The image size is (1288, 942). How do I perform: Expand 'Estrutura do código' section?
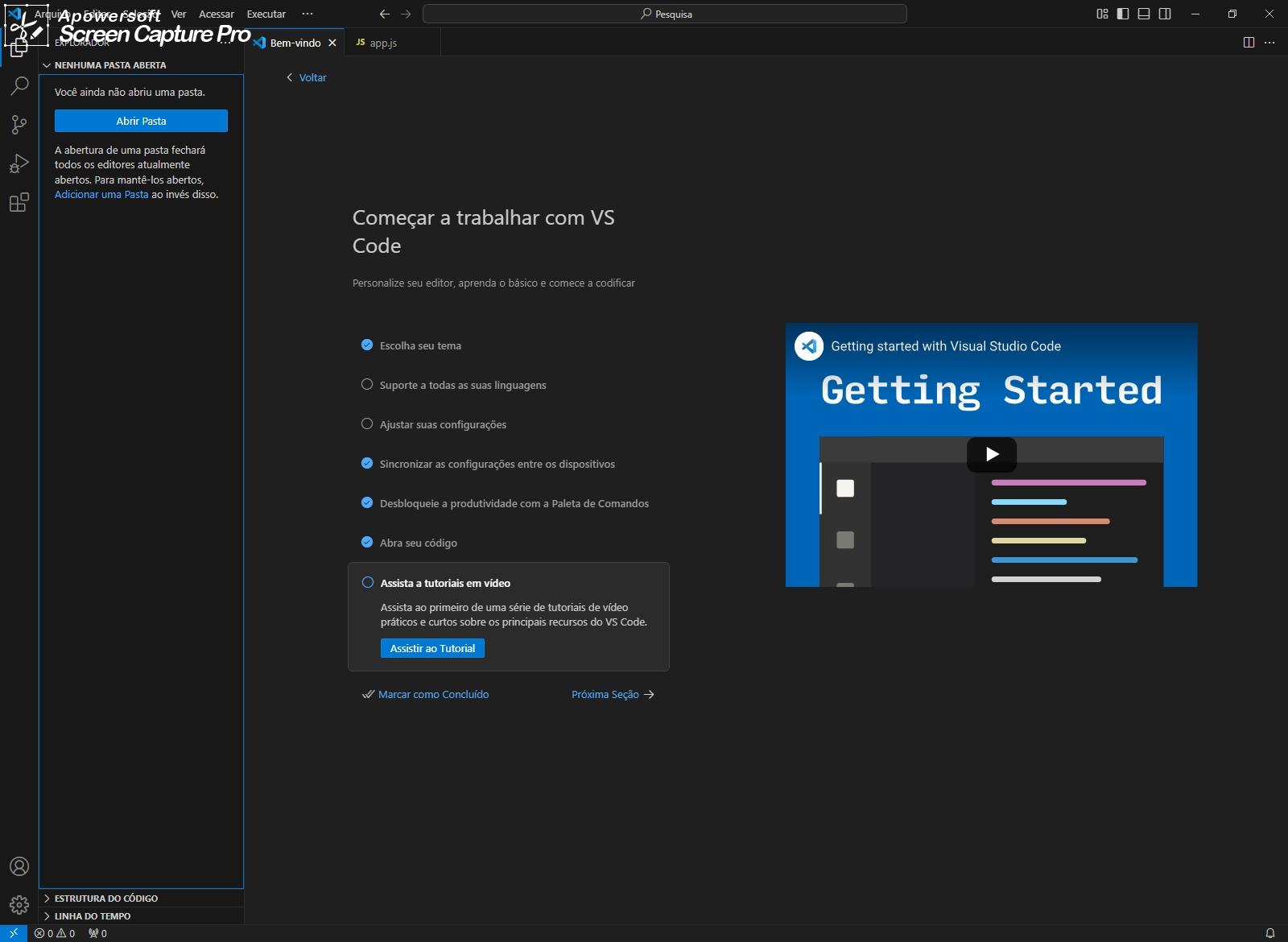[141, 898]
